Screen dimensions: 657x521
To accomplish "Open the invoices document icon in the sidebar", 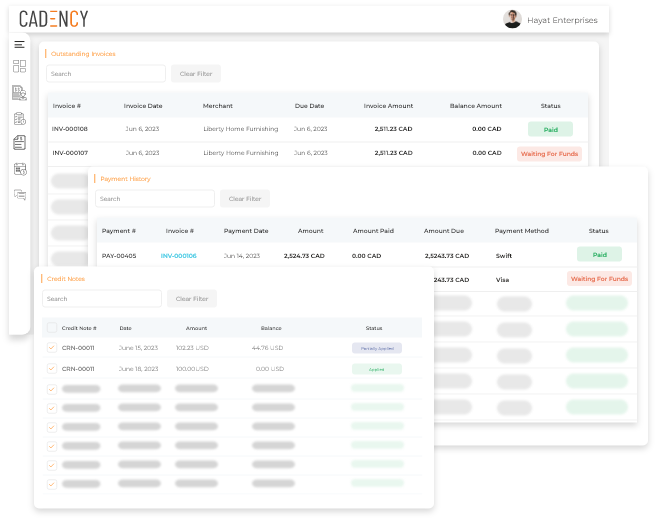I will (19, 93).
